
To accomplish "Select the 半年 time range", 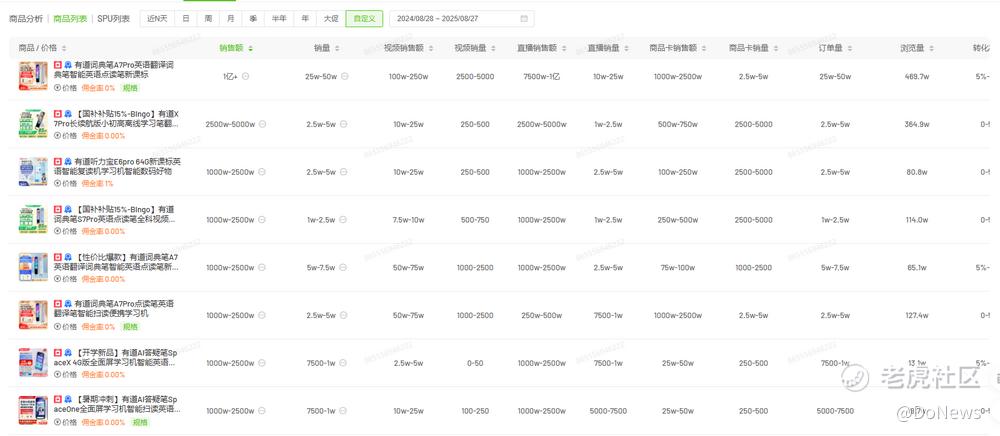I will click(279, 19).
